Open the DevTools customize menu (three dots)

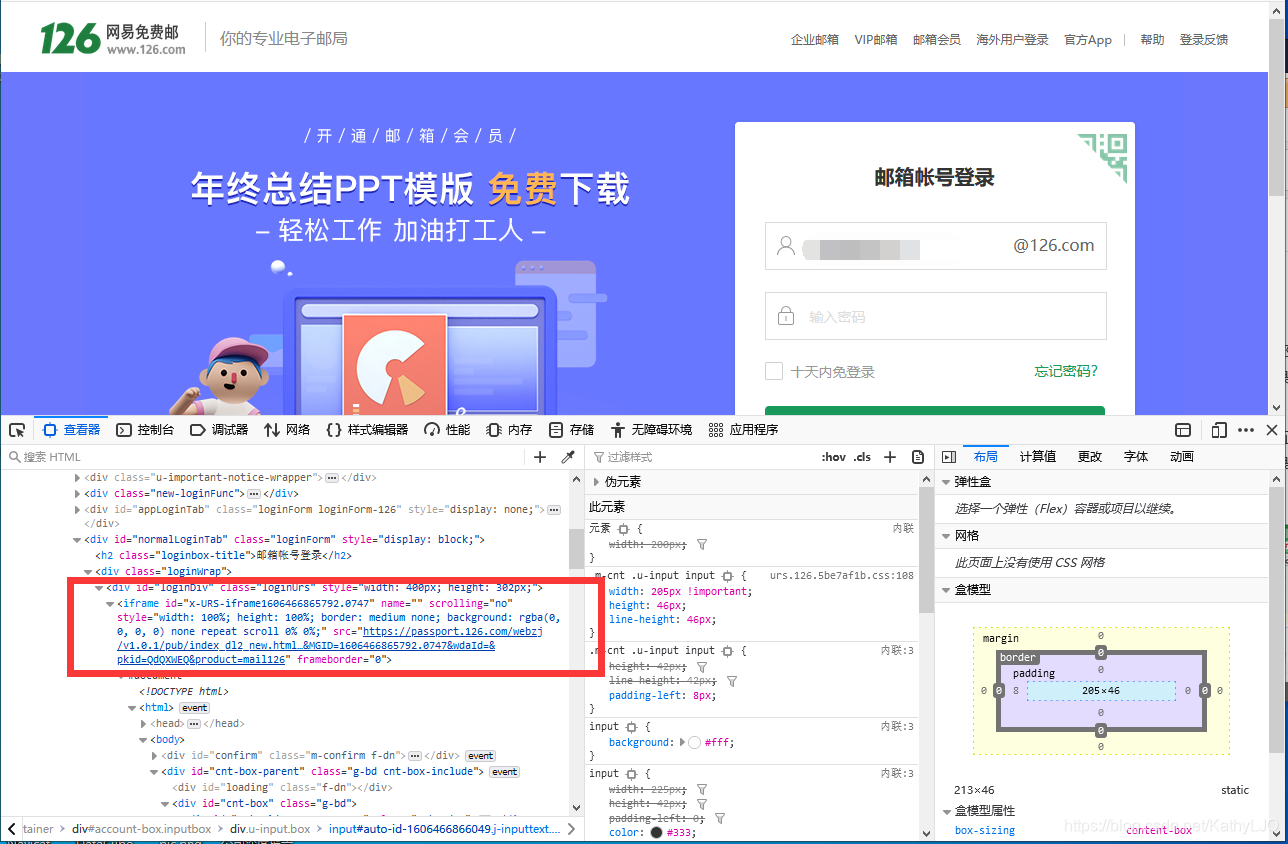pos(1246,429)
